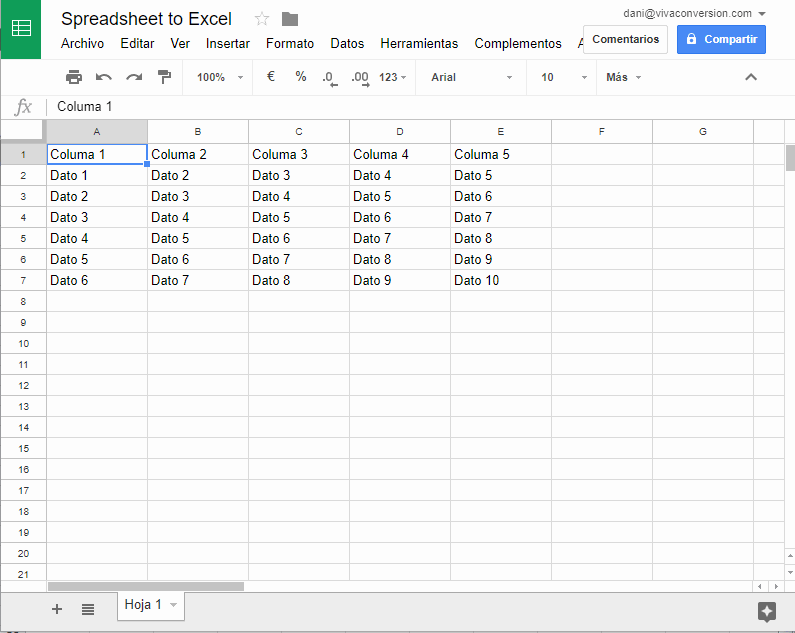Open the move-to-folder icon
Screen dimensions: 795x633
290,19
